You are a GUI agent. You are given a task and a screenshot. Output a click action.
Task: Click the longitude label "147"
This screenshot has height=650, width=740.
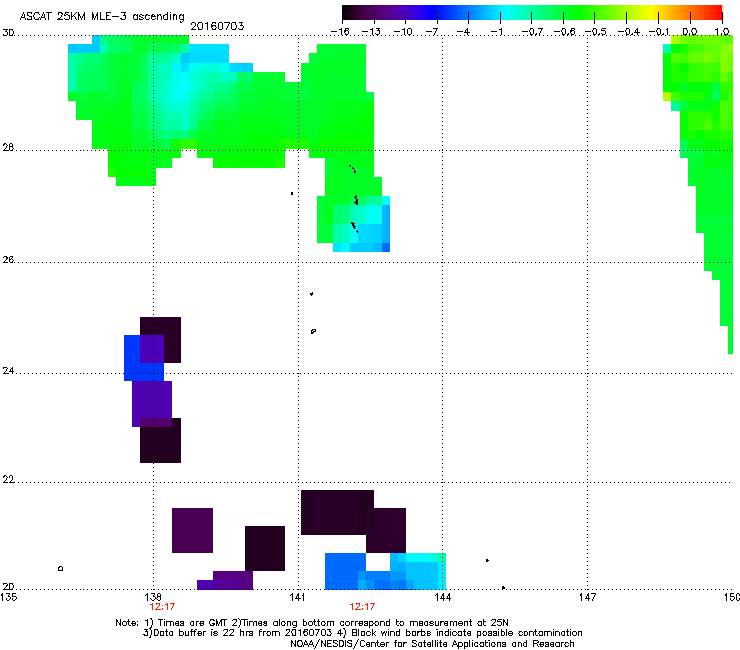(x=588, y=598)
